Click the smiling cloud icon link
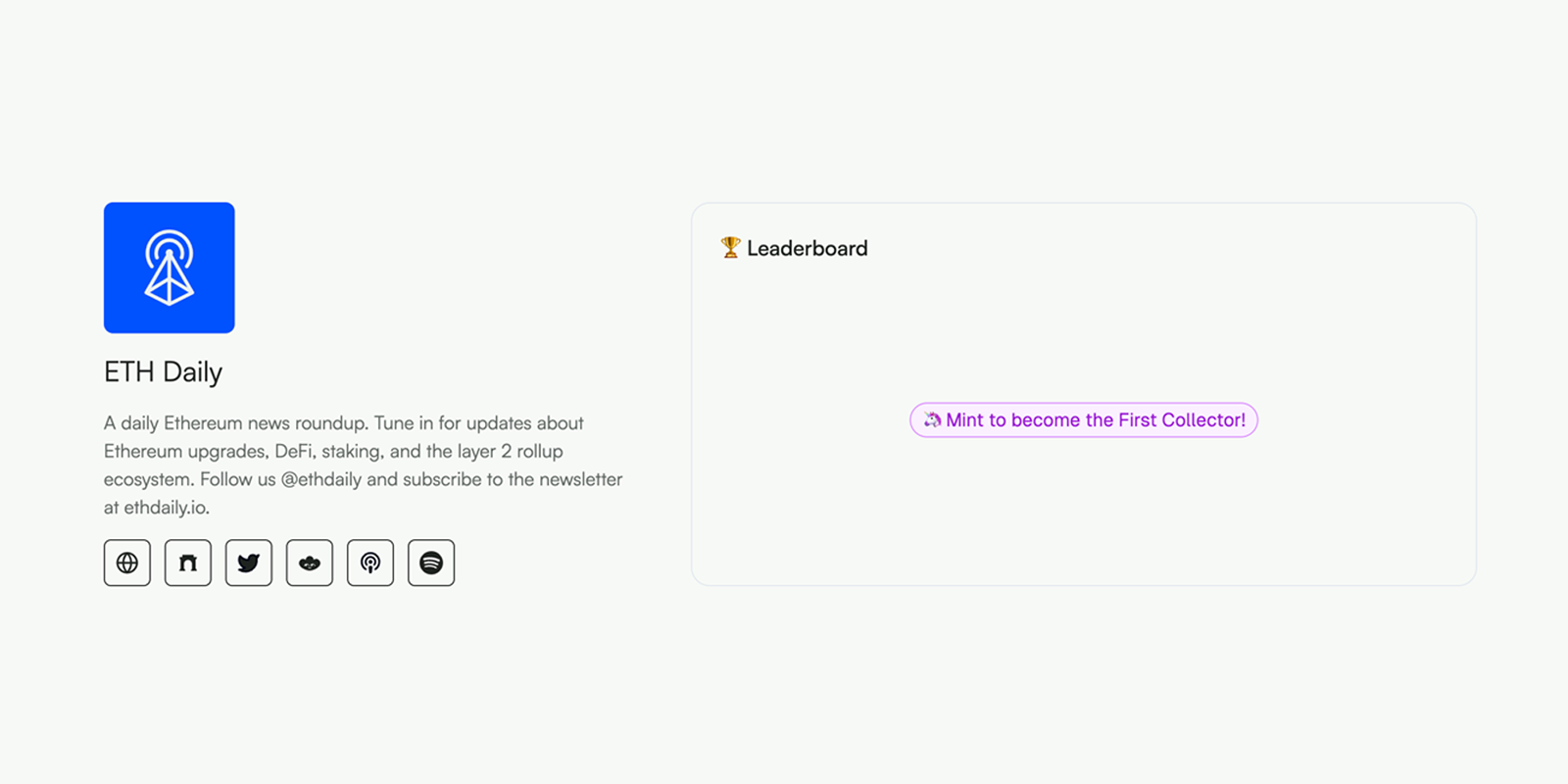The height and width of the screenshot is (784, 1568). click(310, 563)
